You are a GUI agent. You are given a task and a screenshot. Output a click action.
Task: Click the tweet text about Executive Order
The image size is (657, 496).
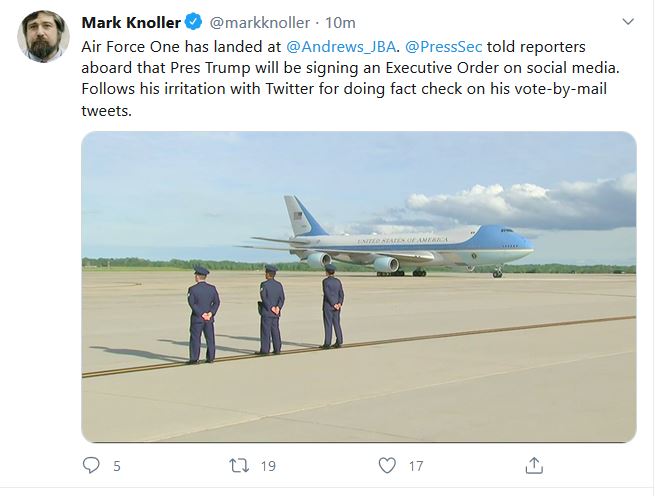point(350,69)
